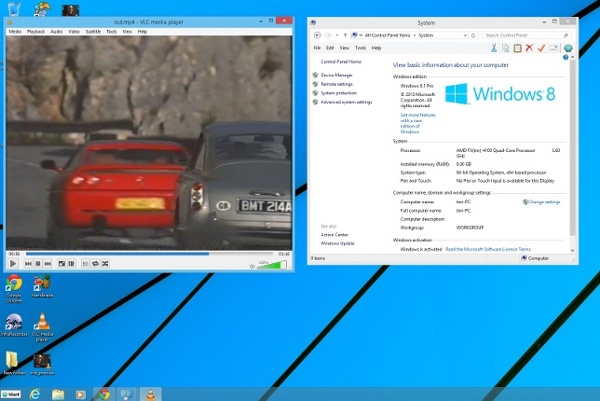Screen dimensions: 600x401
Task: Click the video picture in VLC
Action: (x=149, y=143)
